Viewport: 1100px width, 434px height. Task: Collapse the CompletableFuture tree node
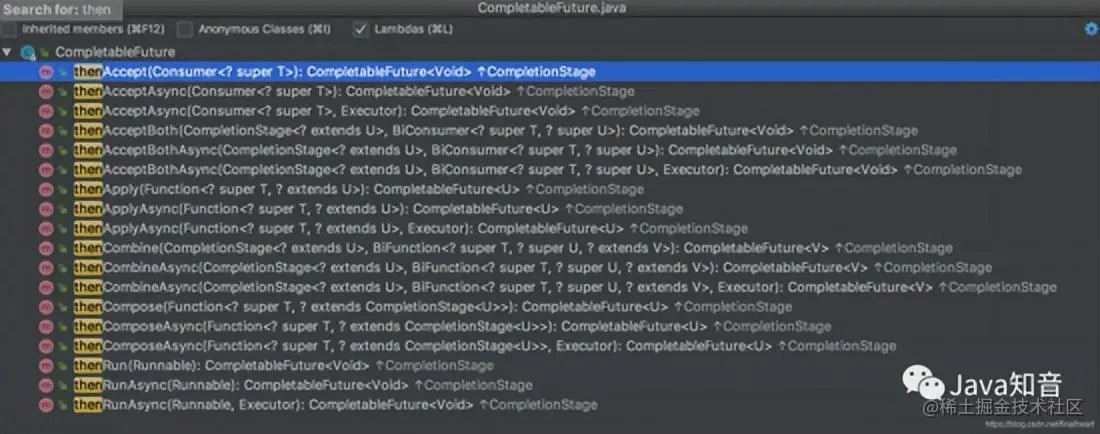(x=8, y=51)
